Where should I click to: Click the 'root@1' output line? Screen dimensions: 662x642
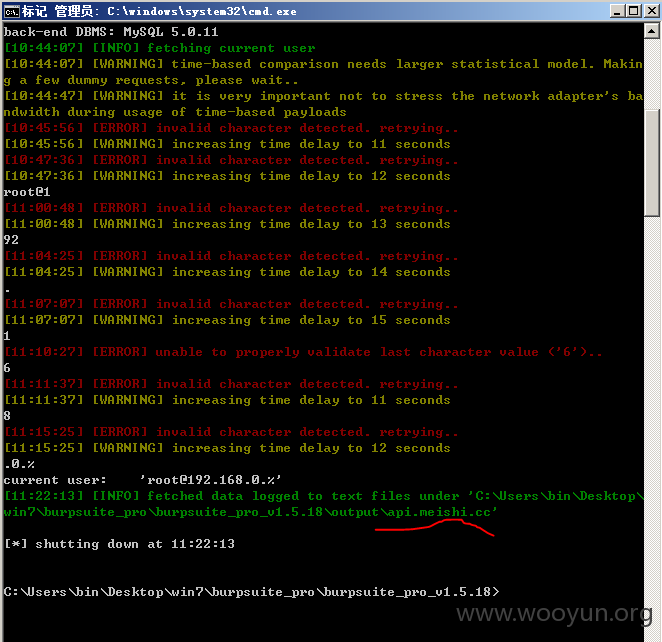(x=27, y=192)
